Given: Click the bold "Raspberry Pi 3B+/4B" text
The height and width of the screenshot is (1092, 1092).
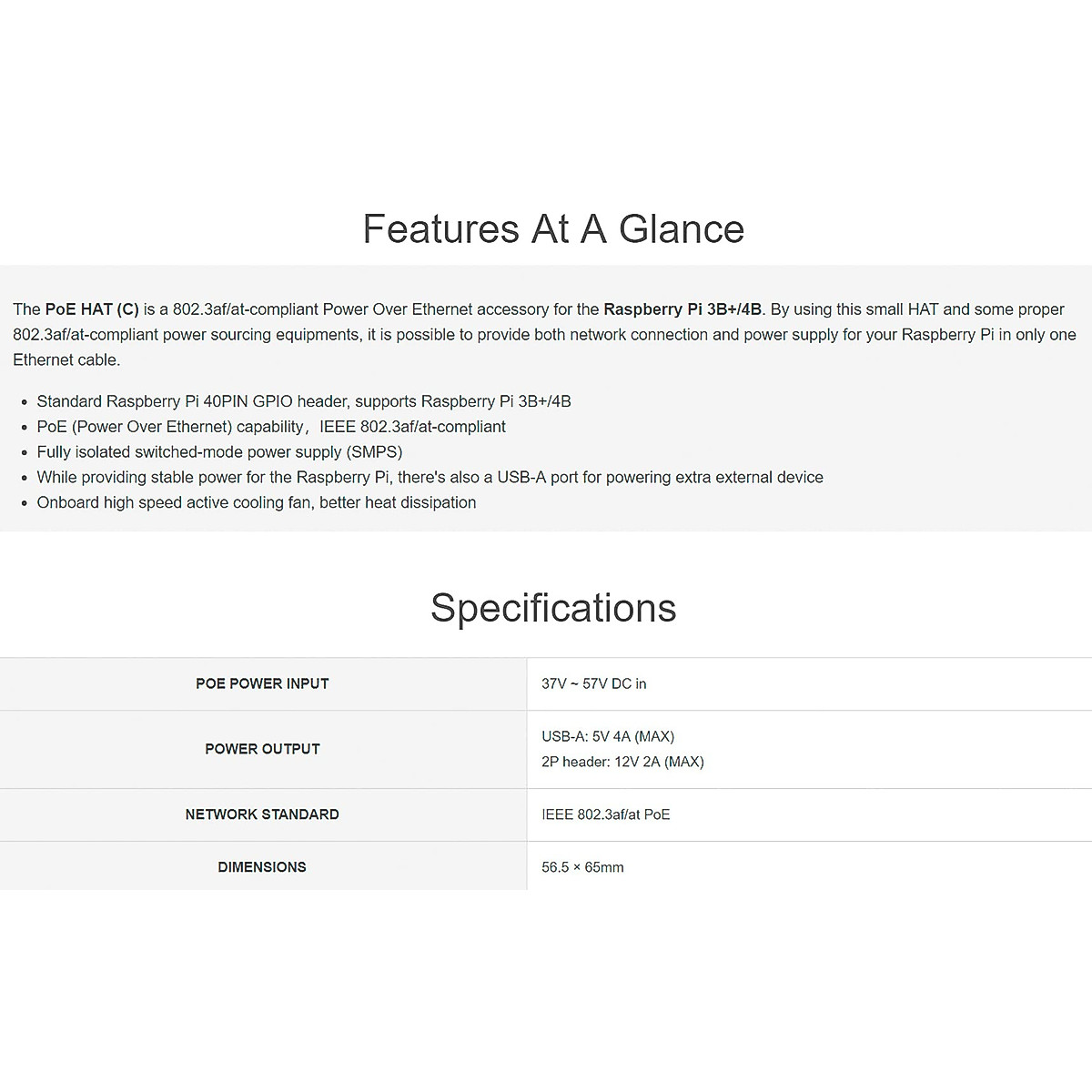Looking at the screenshot, I should click(682, 309).
